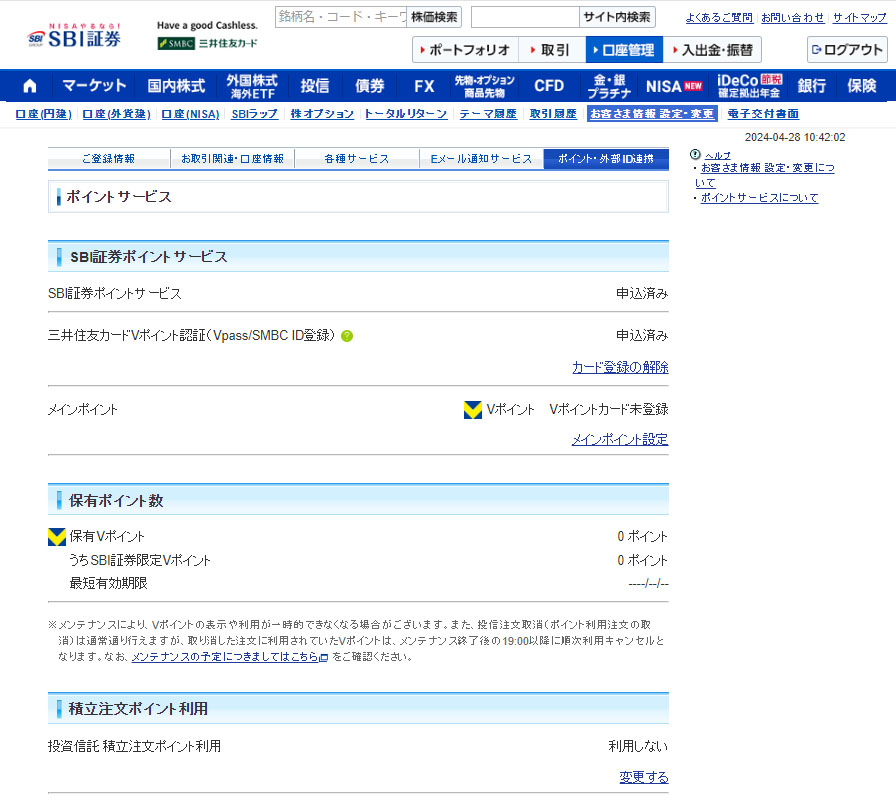
Task: Type in the 銘柄名・コード search field
Action: pos(340,17)
